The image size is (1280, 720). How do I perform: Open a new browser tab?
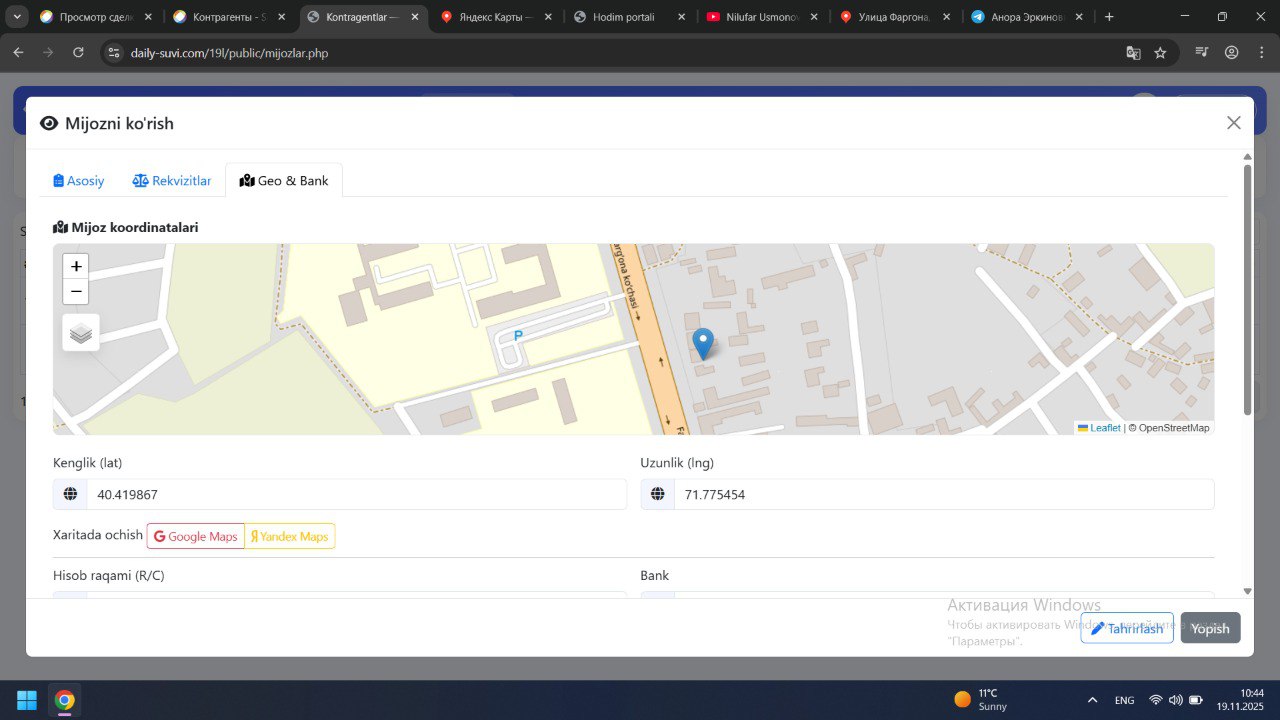pyautogui.click(x=1108, y=17)
